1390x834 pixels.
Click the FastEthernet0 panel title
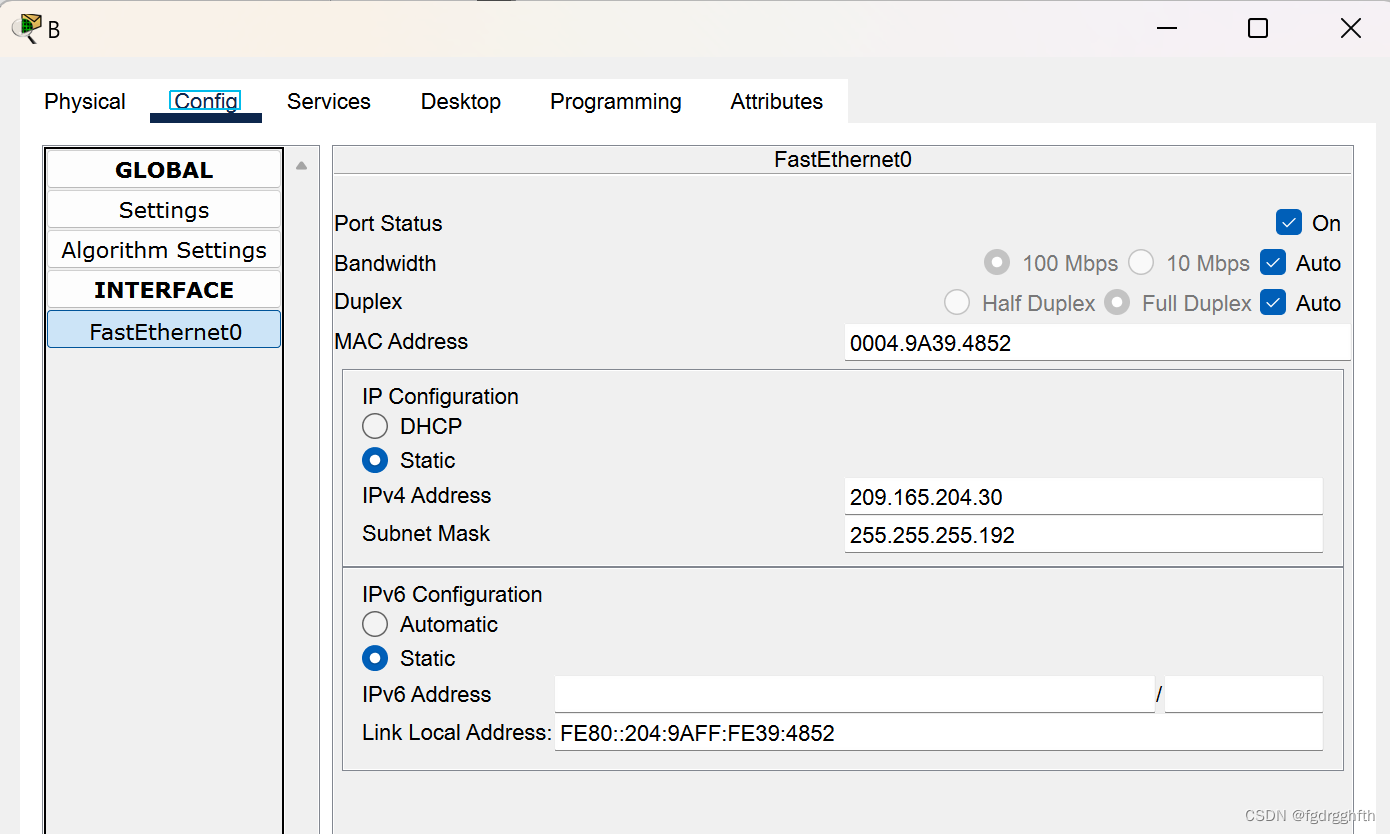[x=843, y=159]
